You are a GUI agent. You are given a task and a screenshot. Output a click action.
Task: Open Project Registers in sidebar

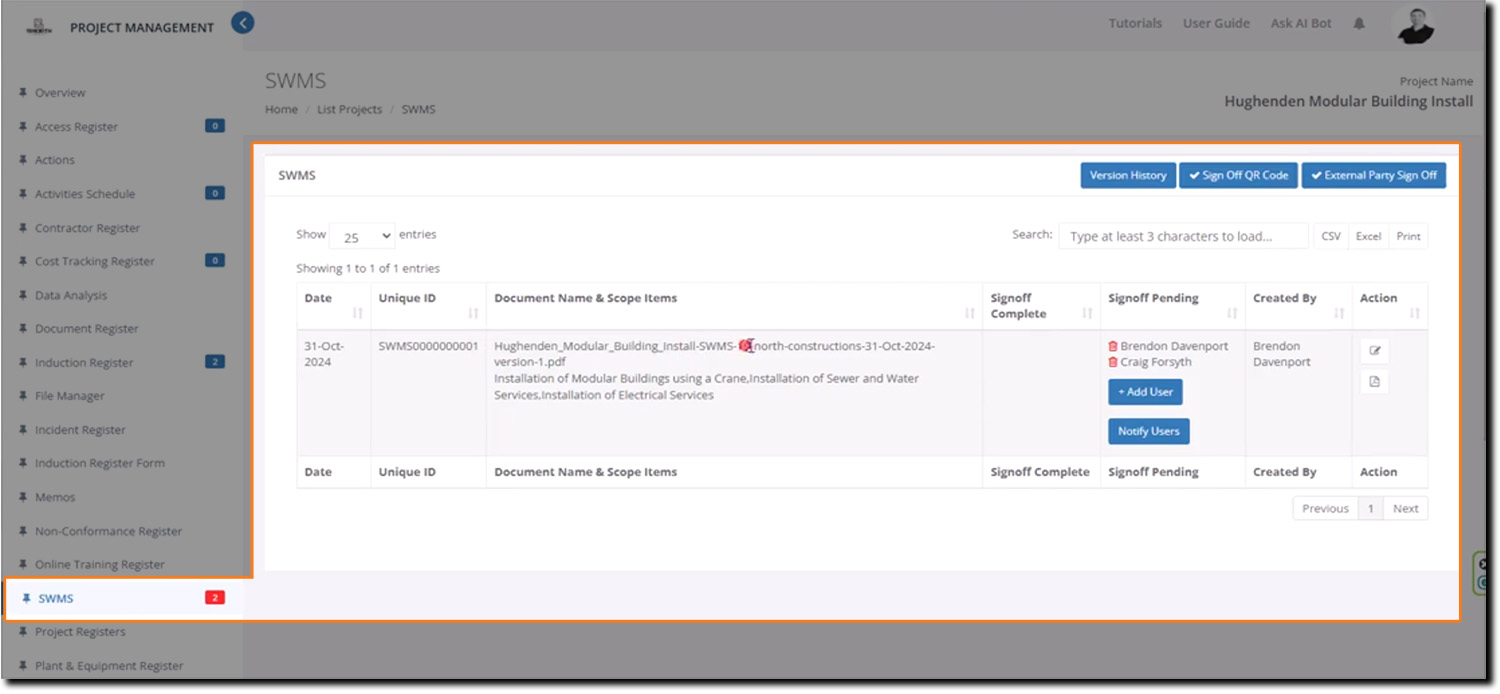point(80,632)
